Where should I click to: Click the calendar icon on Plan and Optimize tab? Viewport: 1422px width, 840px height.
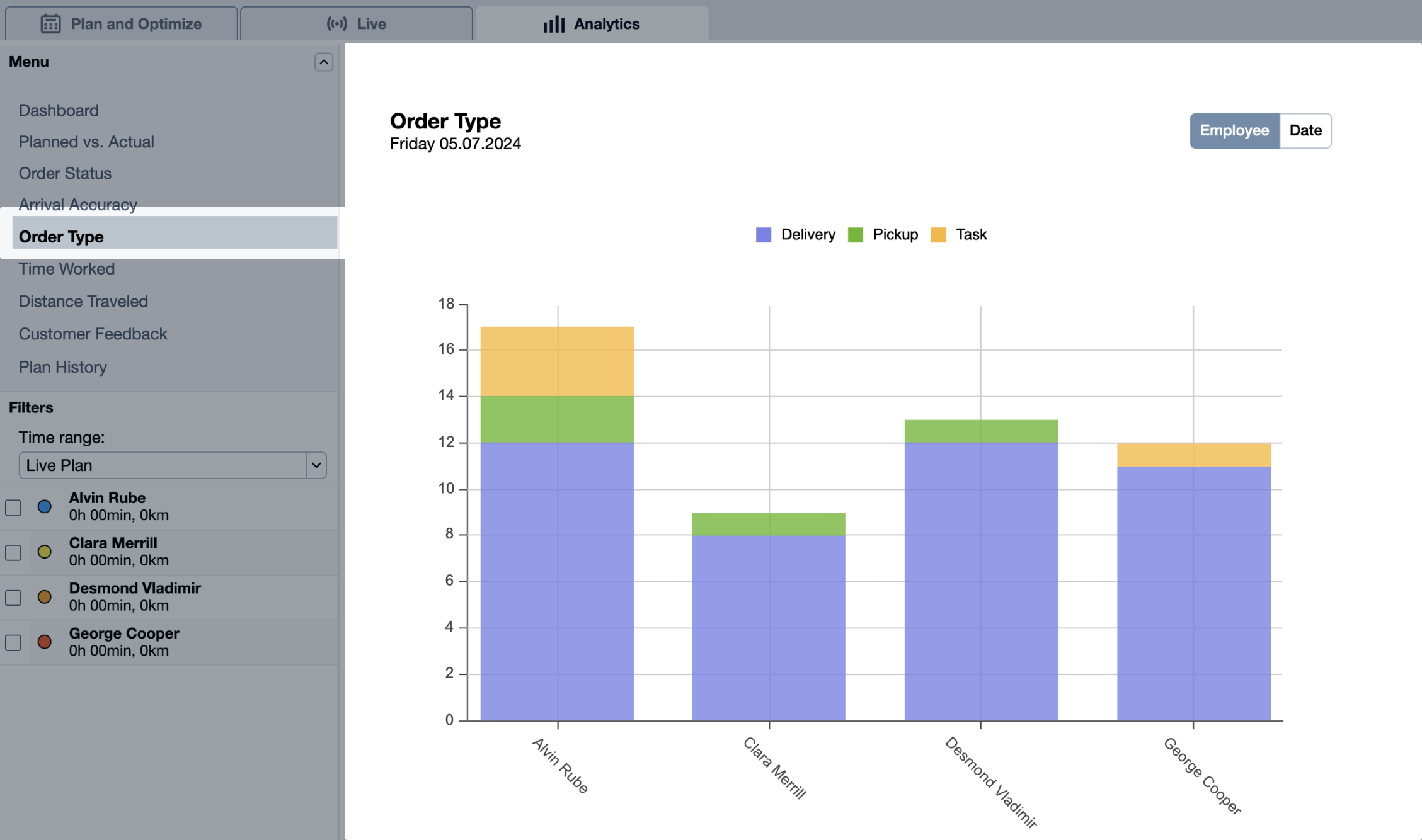click(51, 23)
